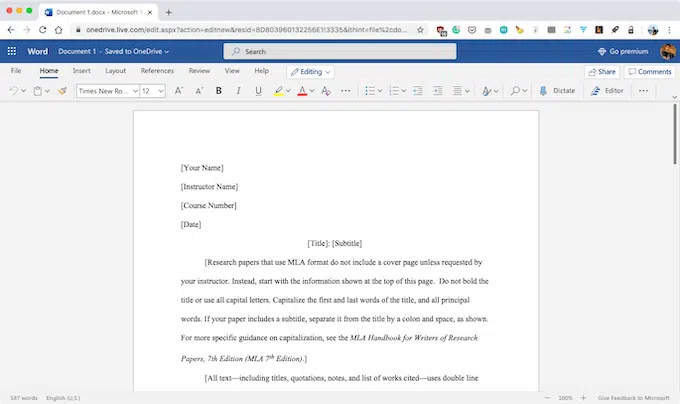Open a new browser tab

169,12
